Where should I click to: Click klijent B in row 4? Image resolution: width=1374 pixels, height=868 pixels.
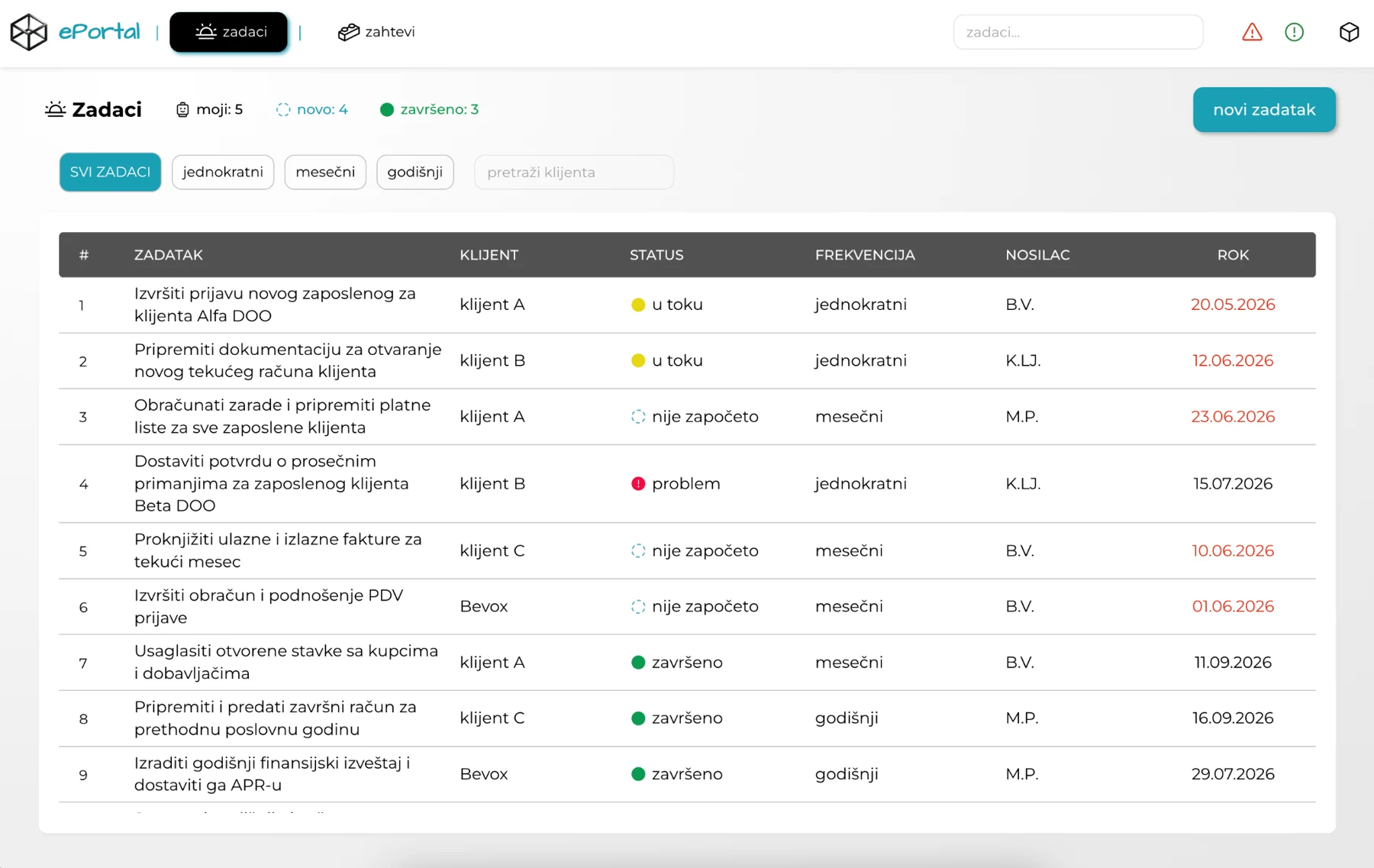coord(492,484)
